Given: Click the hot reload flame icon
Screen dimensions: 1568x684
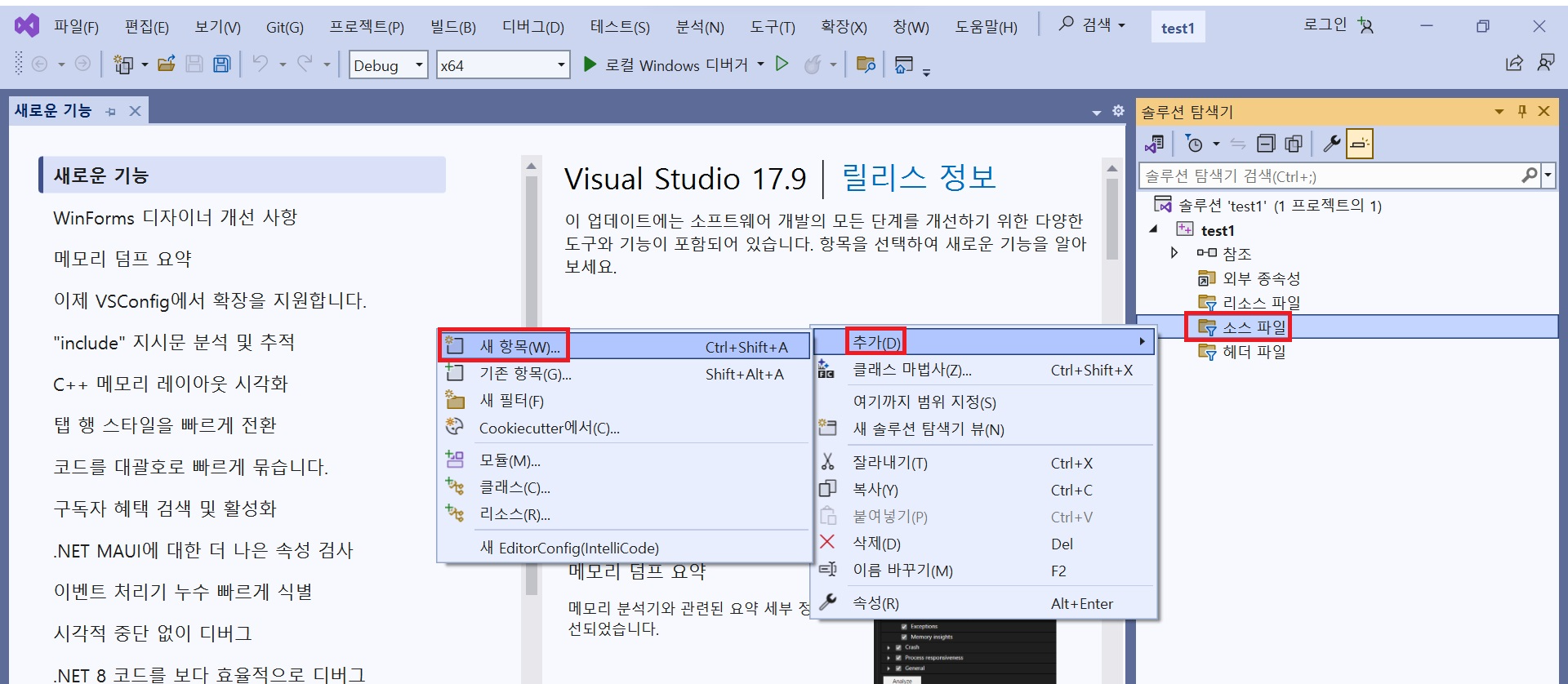Looking at the screenshot, I should pos(813,64).
